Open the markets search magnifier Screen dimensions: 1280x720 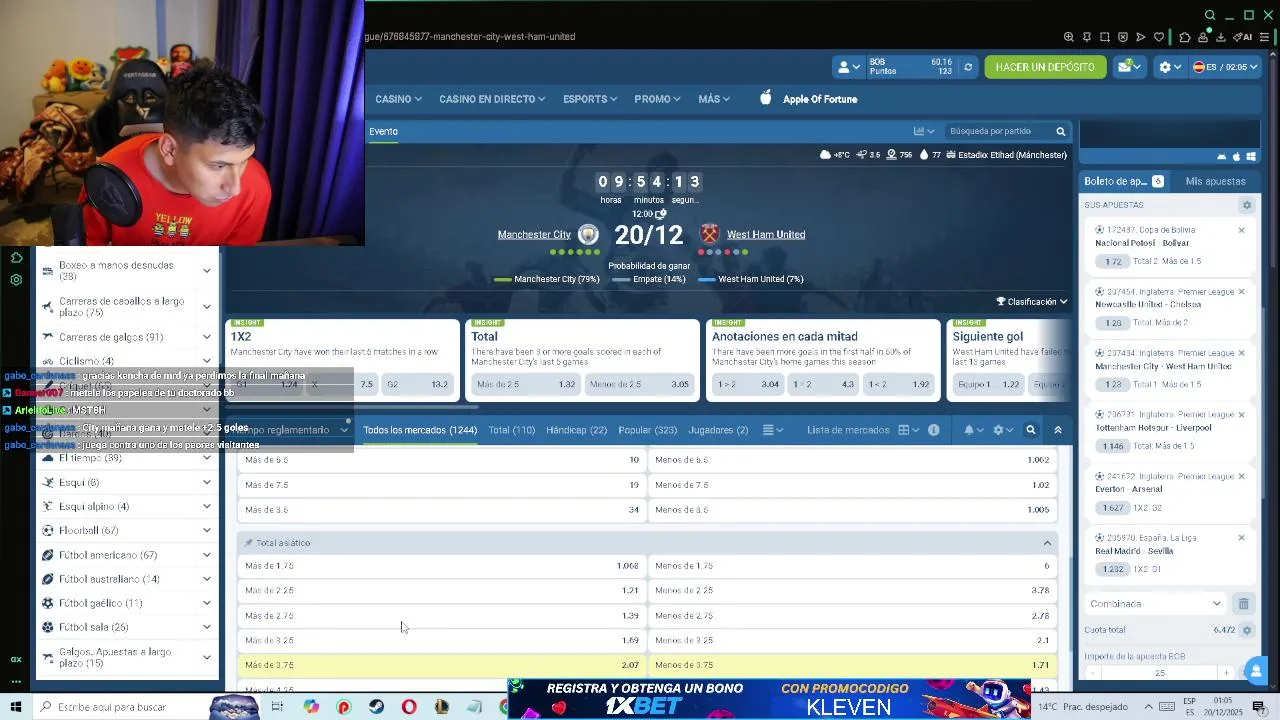[x=1031, y=430]
